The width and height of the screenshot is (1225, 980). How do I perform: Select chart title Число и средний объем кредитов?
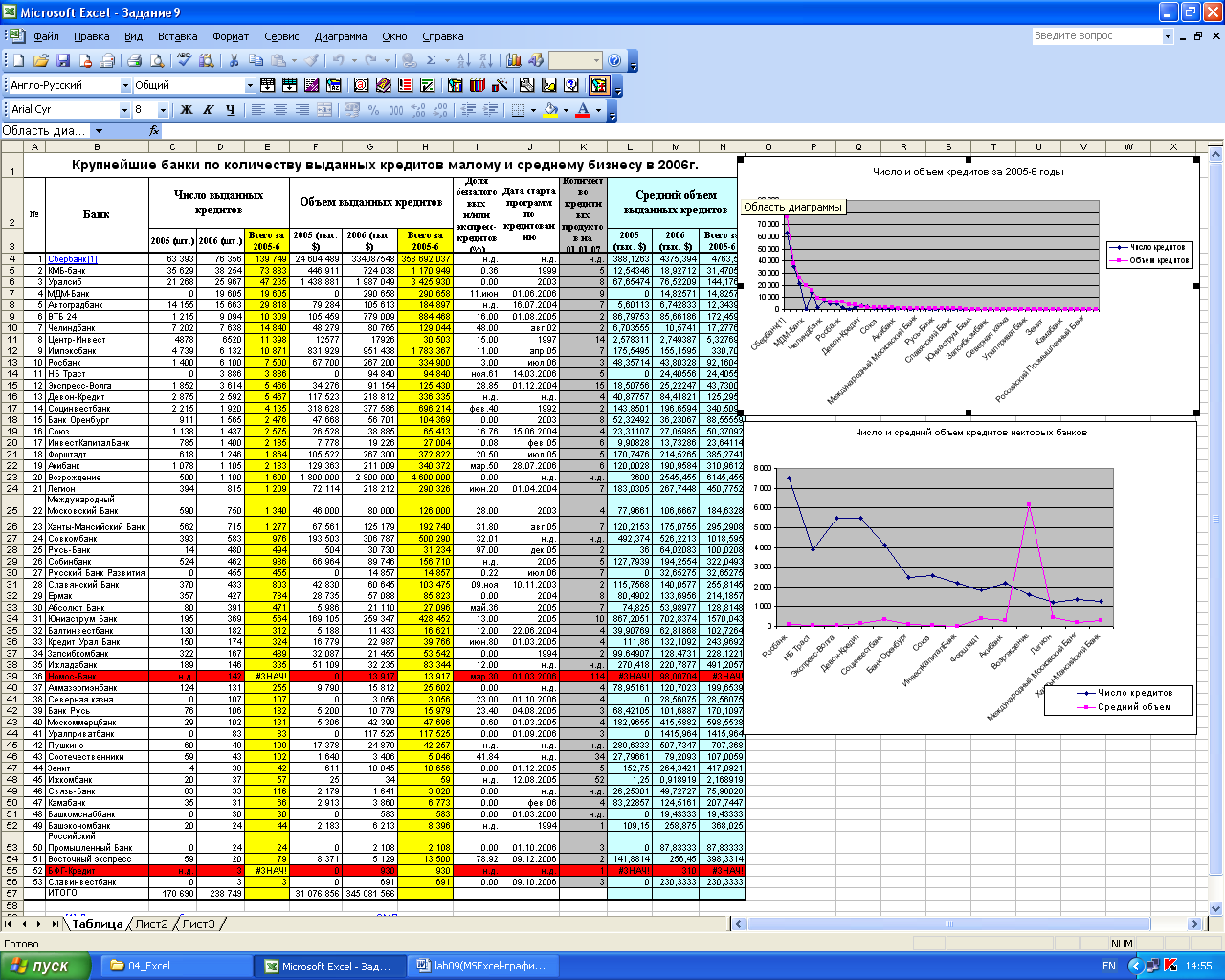970,433
